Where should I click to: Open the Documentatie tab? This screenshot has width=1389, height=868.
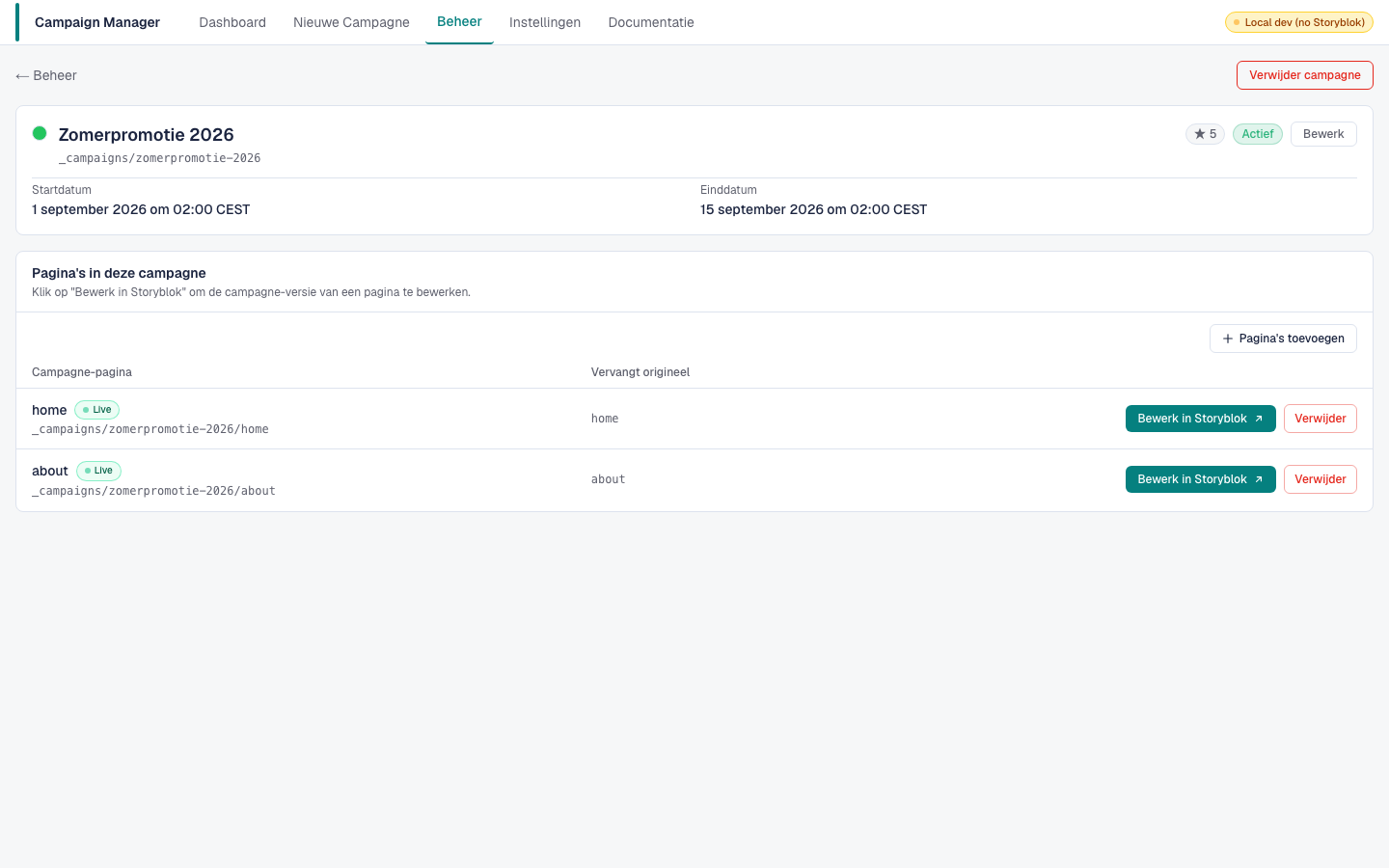651,22
